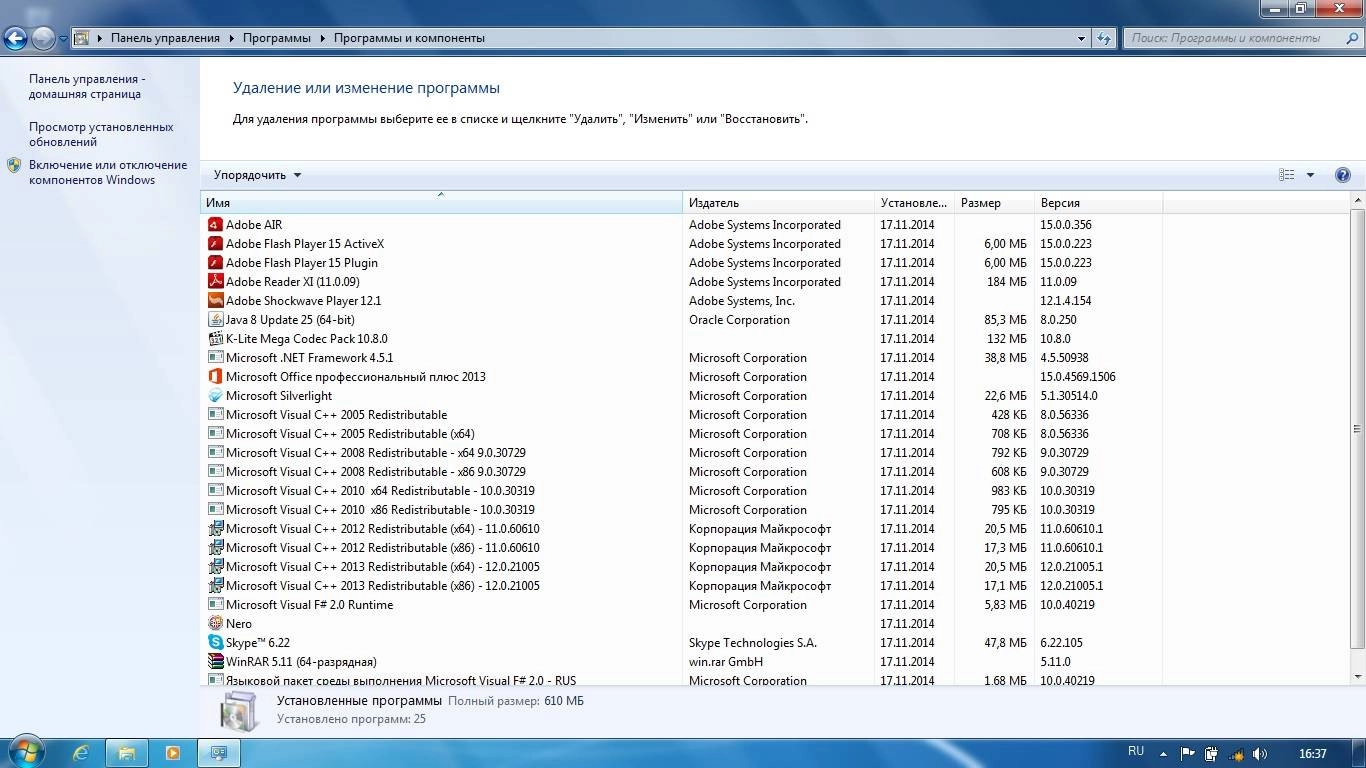Click the Nero program icon
Image resolution: width=1366 pixels, height=768 pixels.
tap(215, 624)
